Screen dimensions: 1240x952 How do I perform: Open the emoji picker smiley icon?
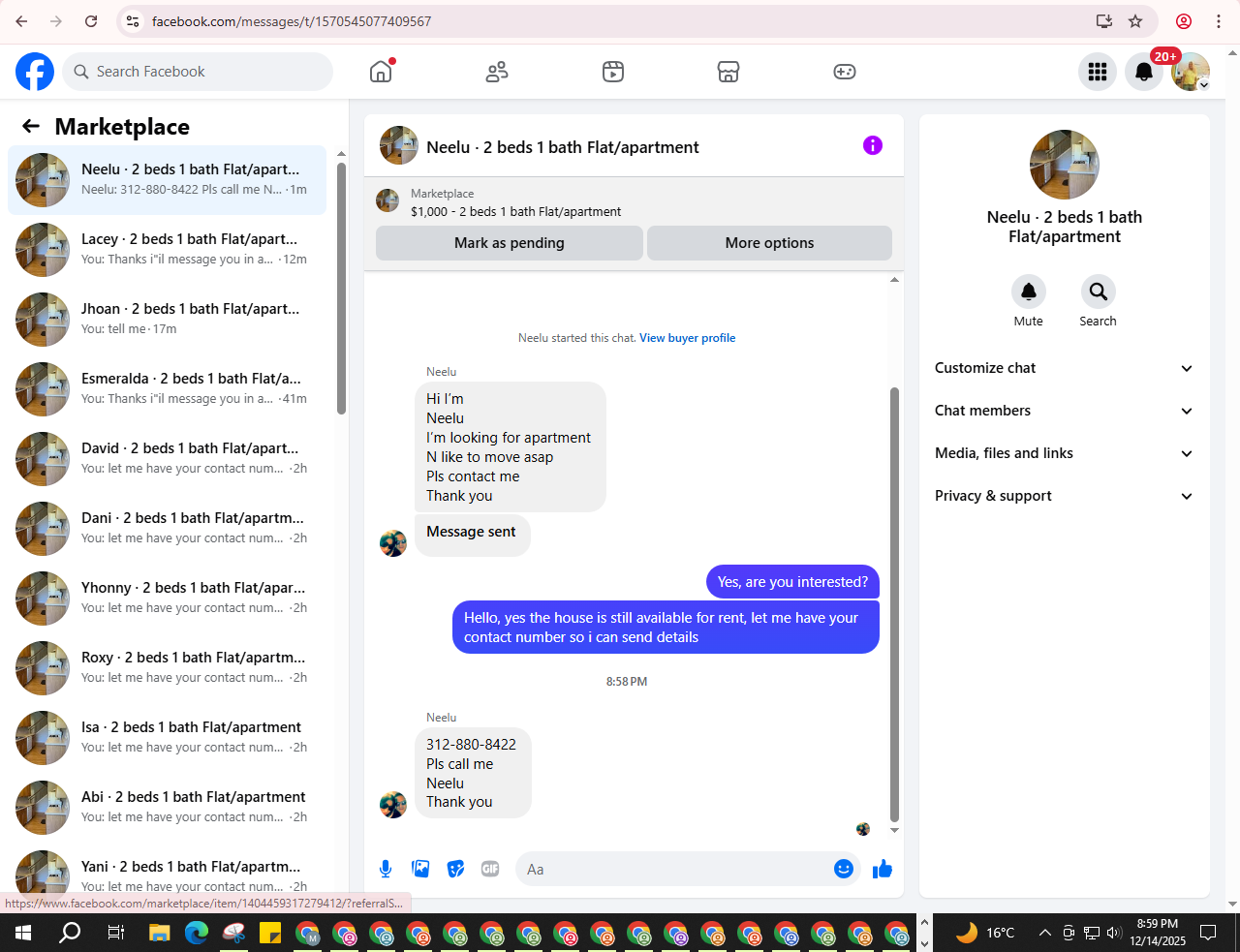tap(844, 869)
